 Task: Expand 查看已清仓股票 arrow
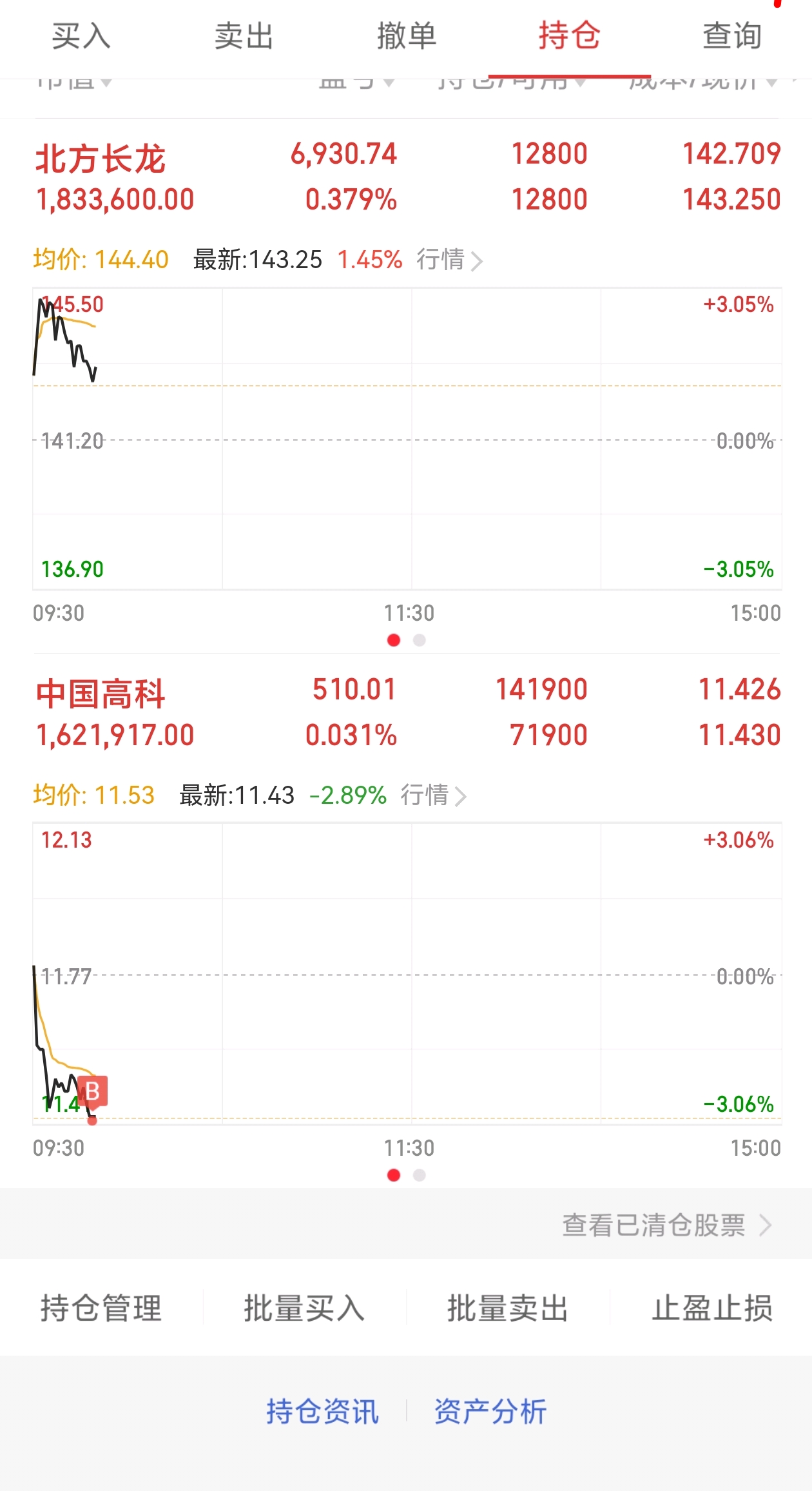click(765, 1225)
